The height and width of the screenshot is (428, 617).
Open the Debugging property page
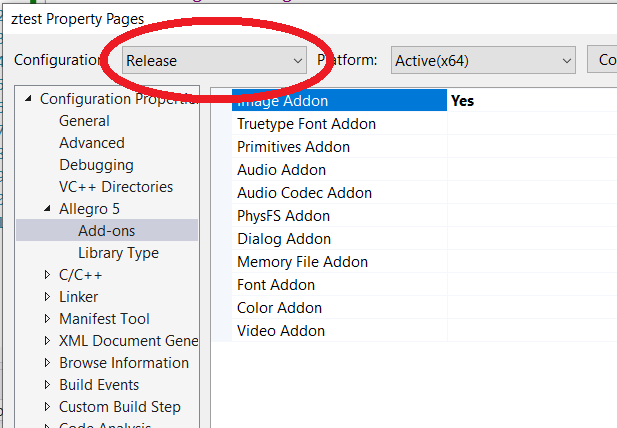tap(96, 165)
